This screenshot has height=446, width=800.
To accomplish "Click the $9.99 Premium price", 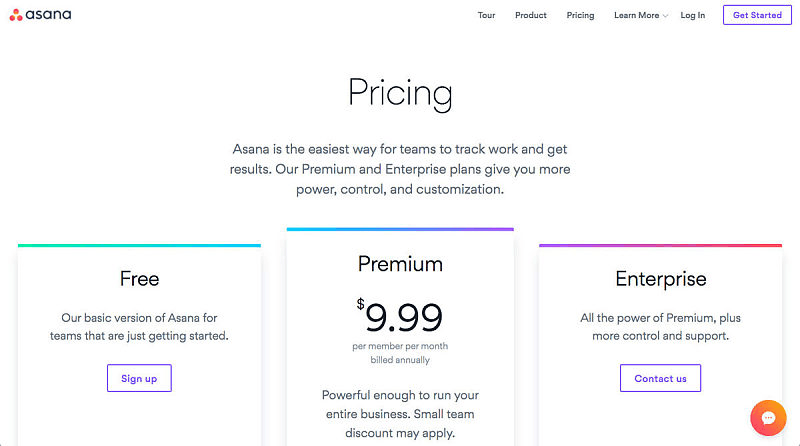I will (x=400, y=316).
